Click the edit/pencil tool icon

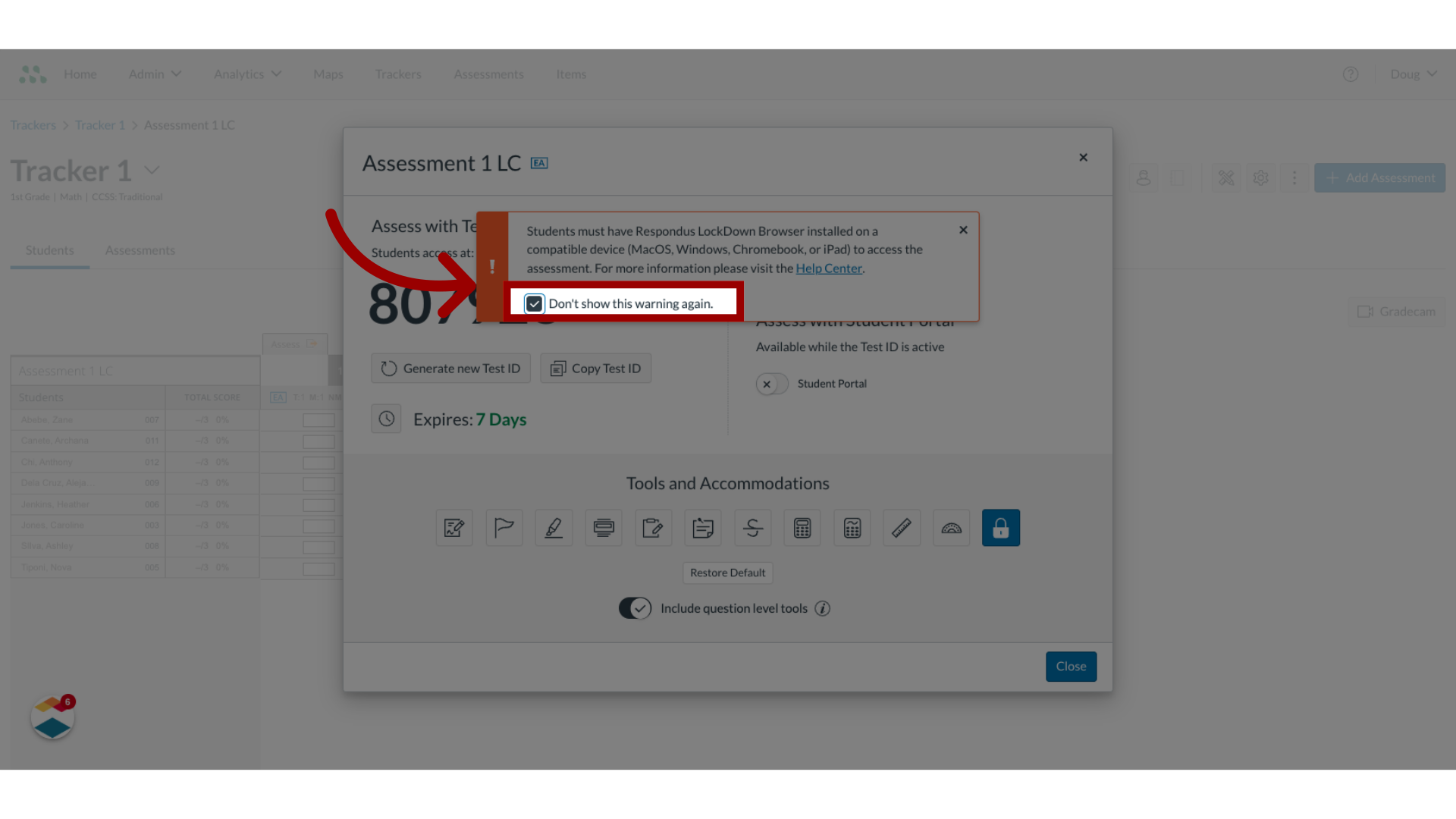click(553, 527)
